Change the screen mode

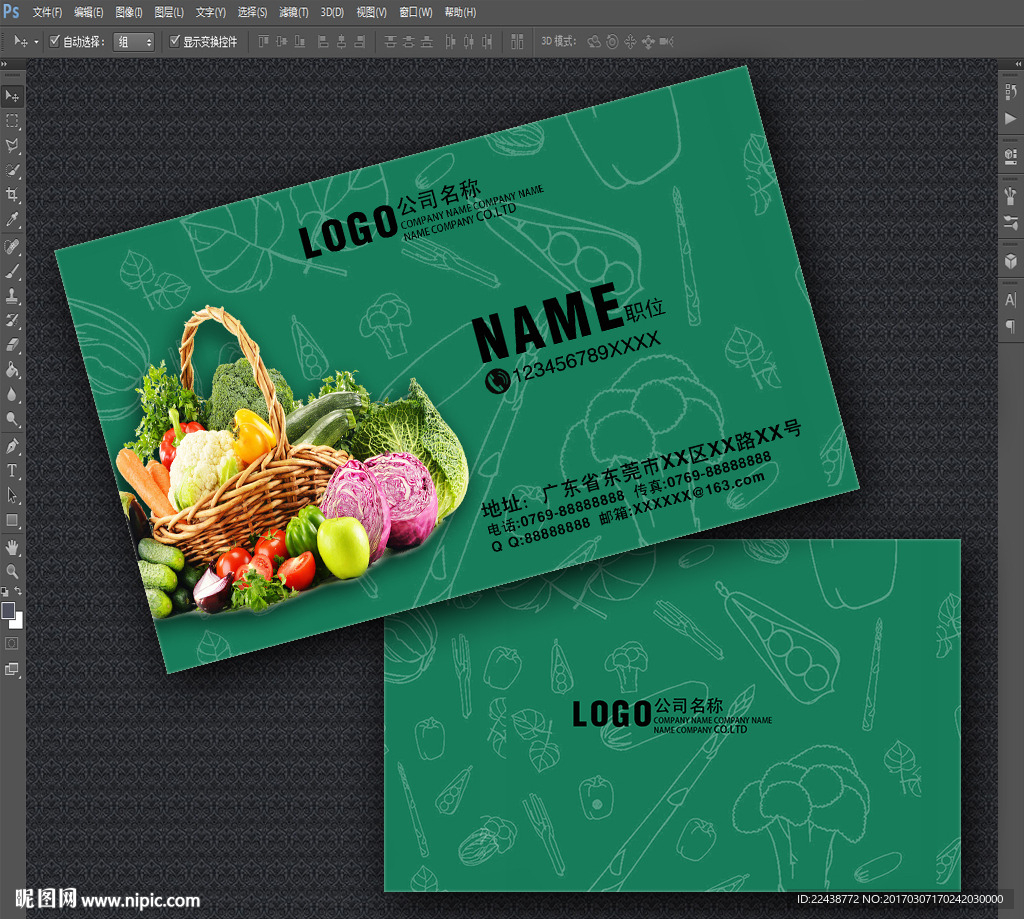pyautogui.click(x=12, y=669)
